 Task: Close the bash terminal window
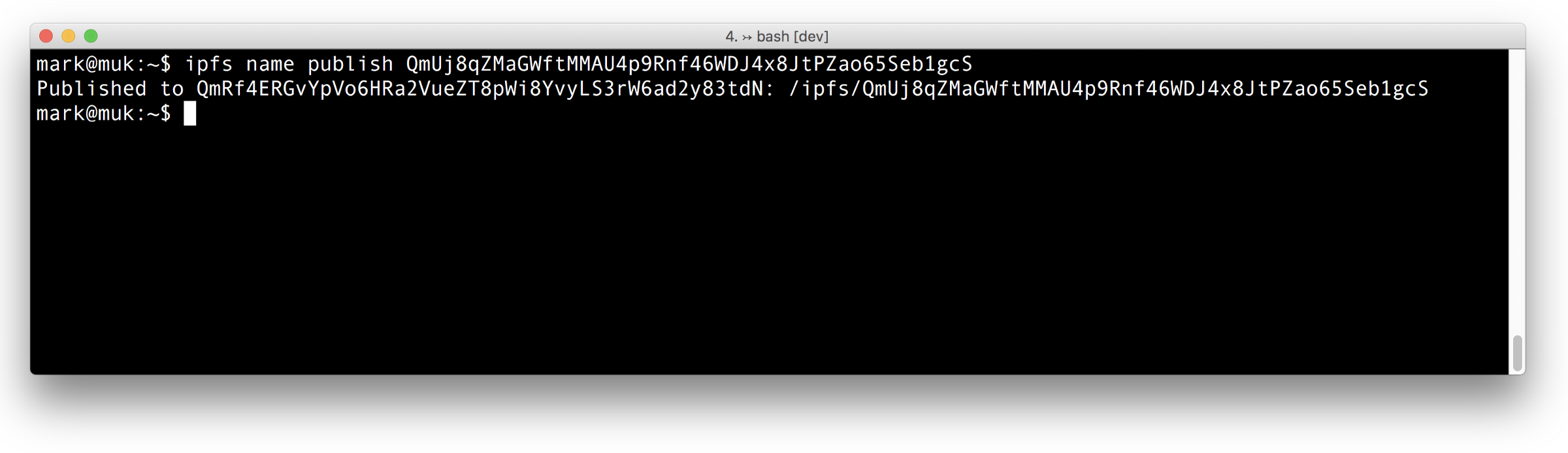46,36
